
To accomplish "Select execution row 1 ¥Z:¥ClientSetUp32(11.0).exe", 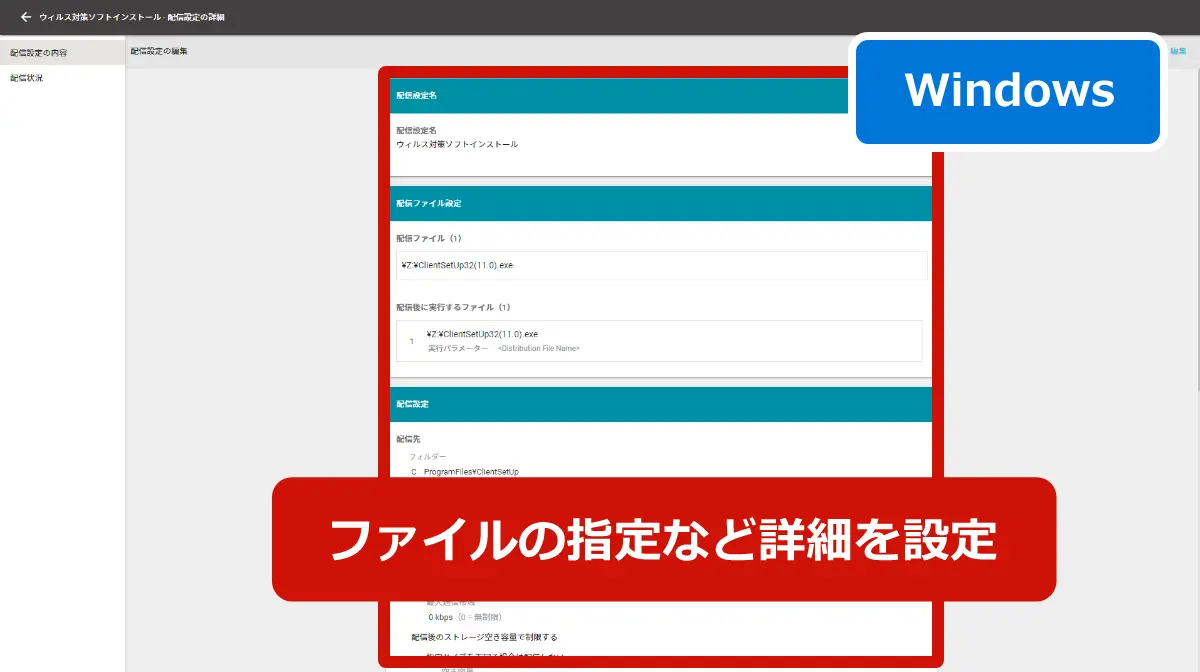I will (x=659, y=341).
